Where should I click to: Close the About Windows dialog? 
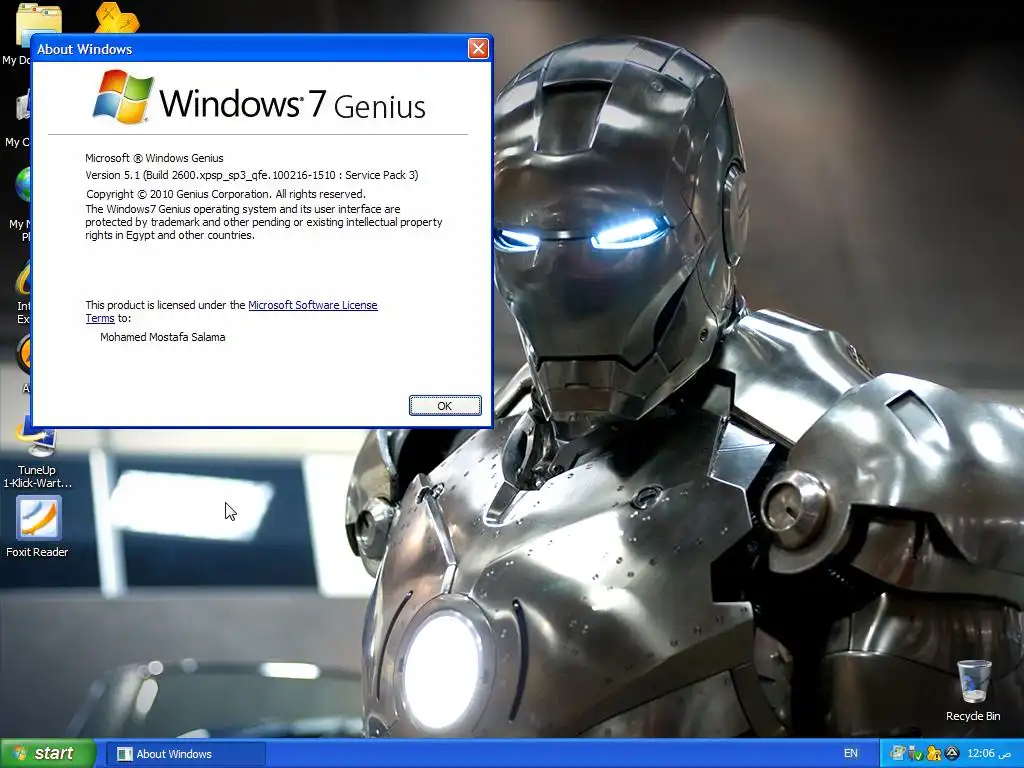(x=478, y=48)
